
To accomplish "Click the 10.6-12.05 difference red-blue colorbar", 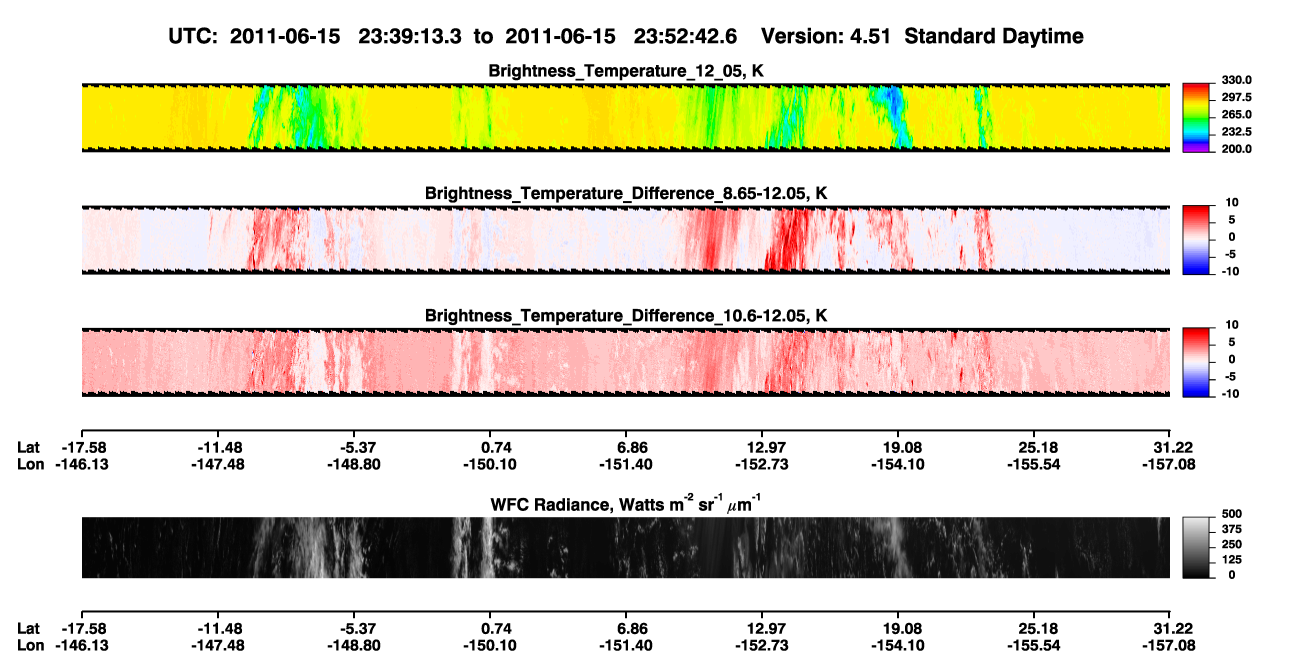I will point(1196,360).
